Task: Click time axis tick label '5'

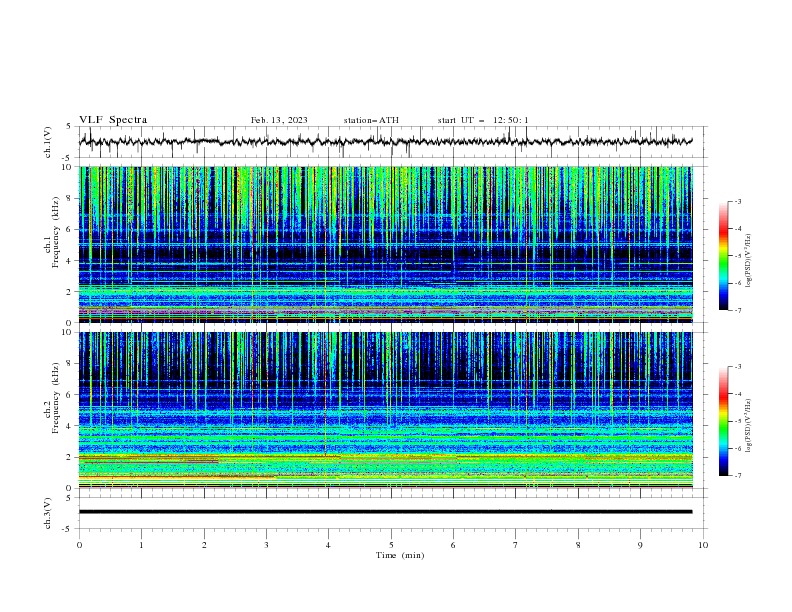Action: (x=391, y=545)
